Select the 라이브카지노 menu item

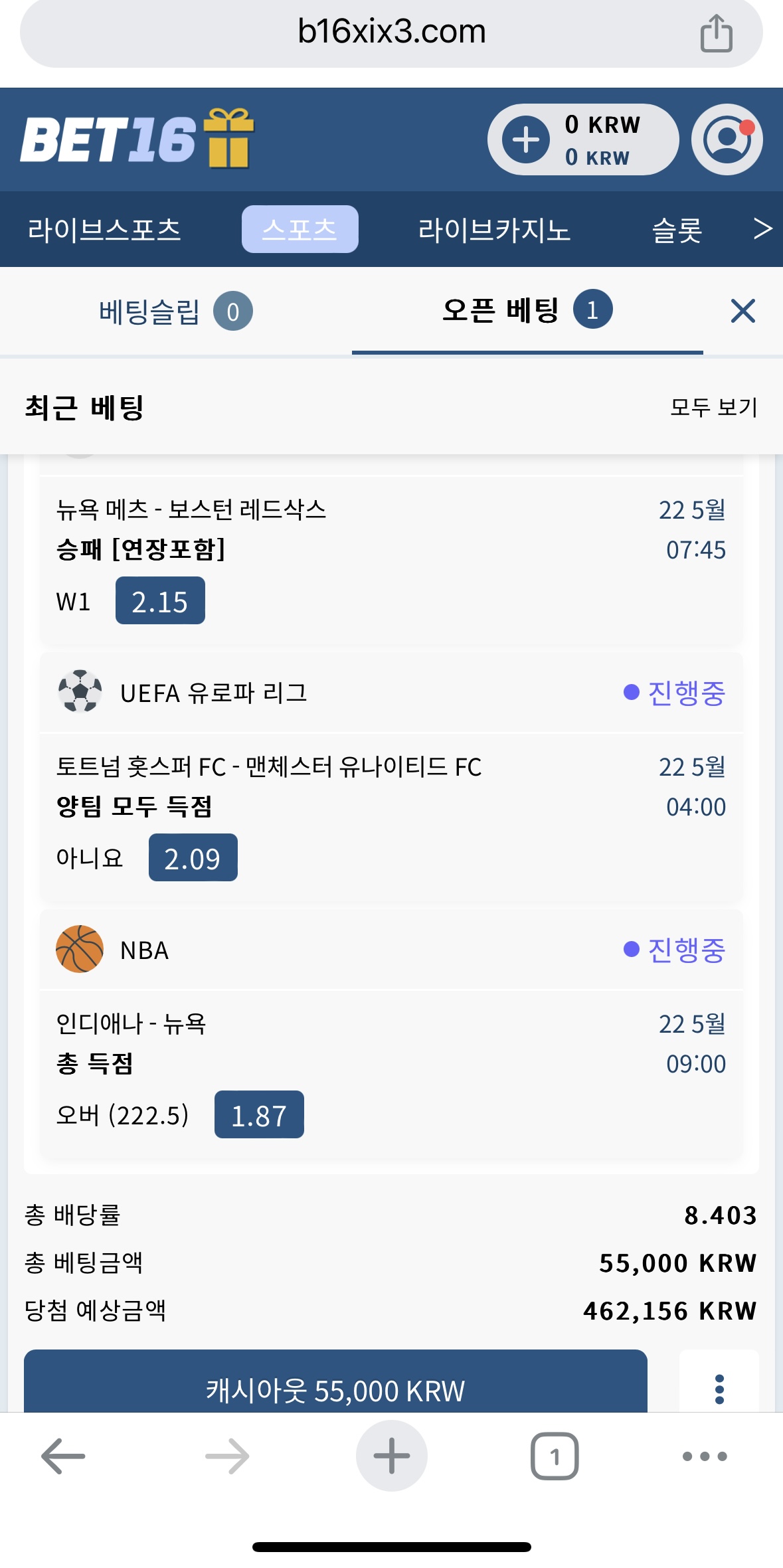(494, 230)
